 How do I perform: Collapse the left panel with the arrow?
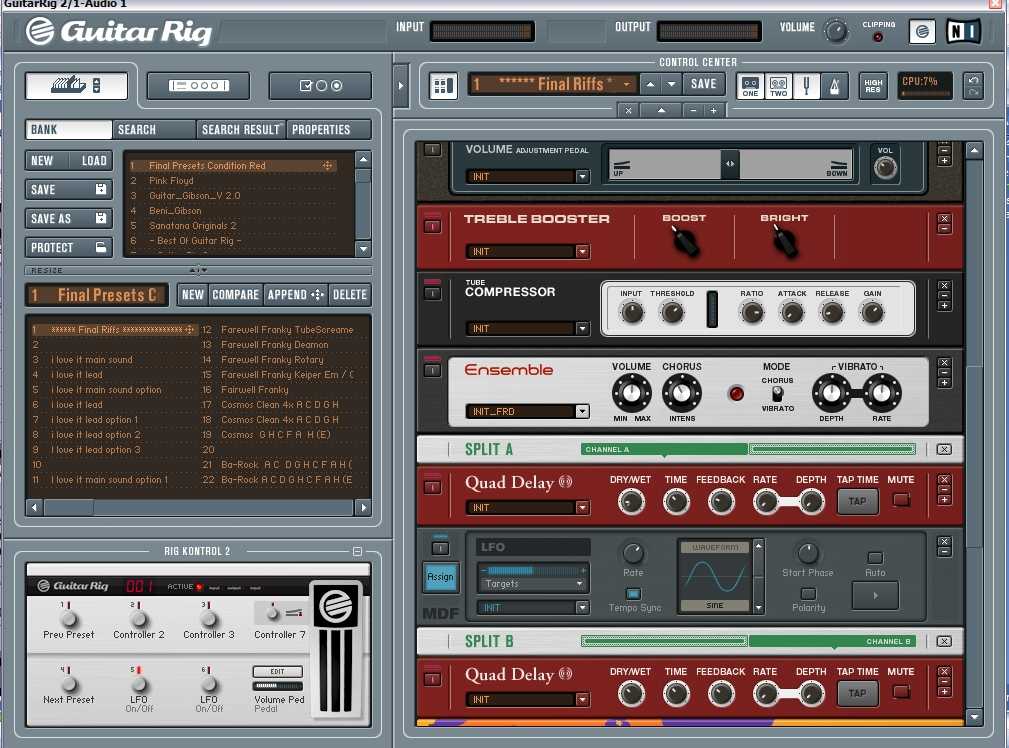click(401, 85)
